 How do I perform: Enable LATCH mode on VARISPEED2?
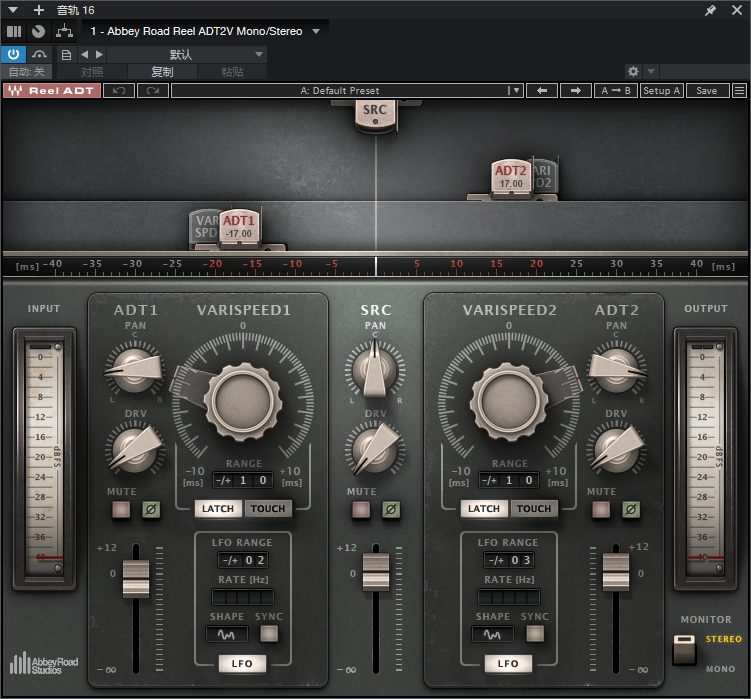[484, 508]
